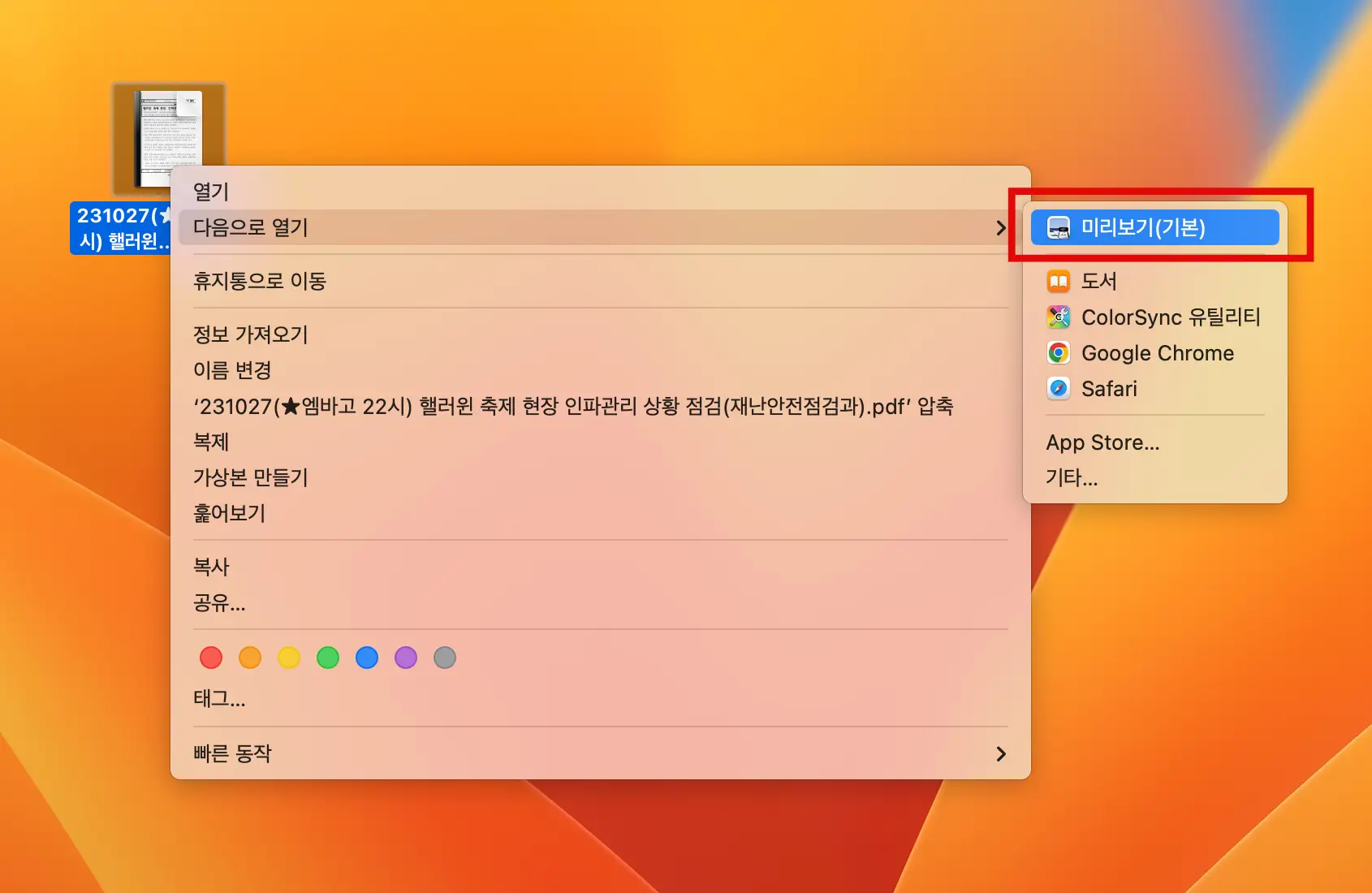Apply the orange tag color
1372x893 pixels.
[x=250, y=658]
